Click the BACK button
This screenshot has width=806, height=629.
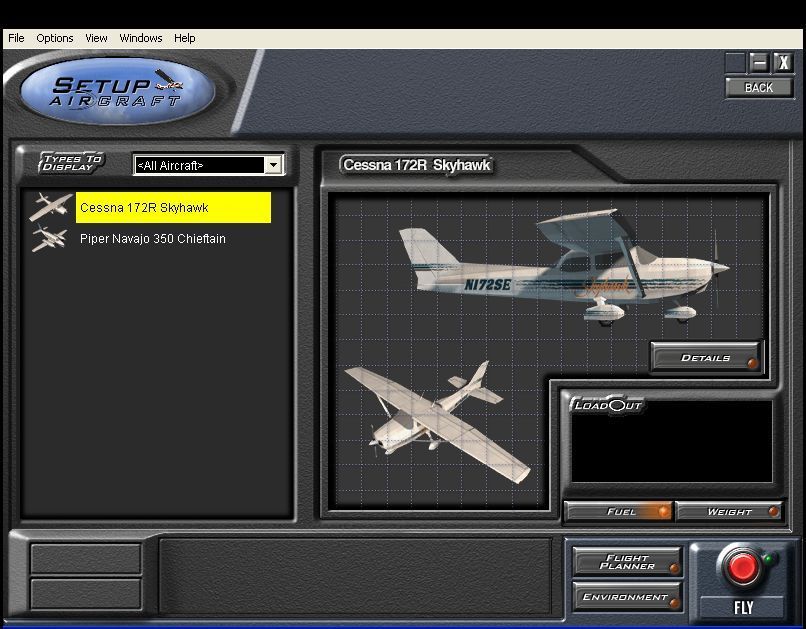coord(759,88)
